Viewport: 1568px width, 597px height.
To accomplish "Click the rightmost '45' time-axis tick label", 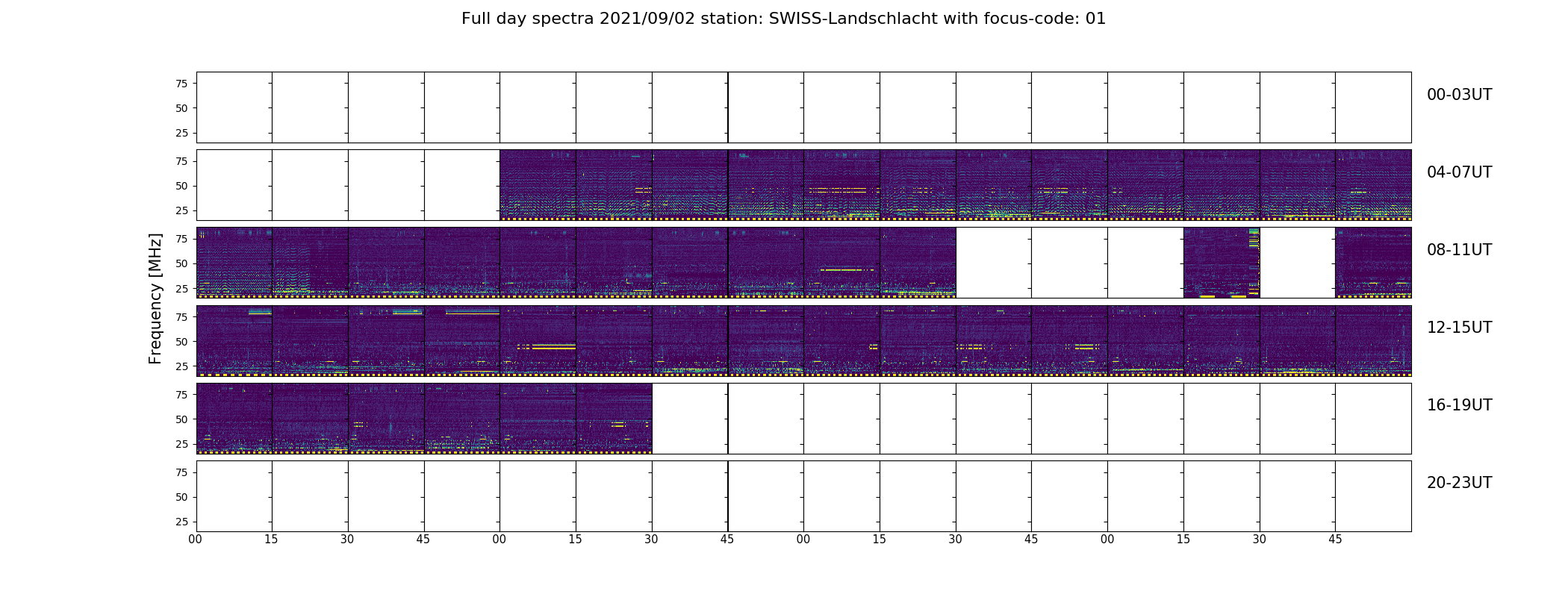I will coord(1335,539).
